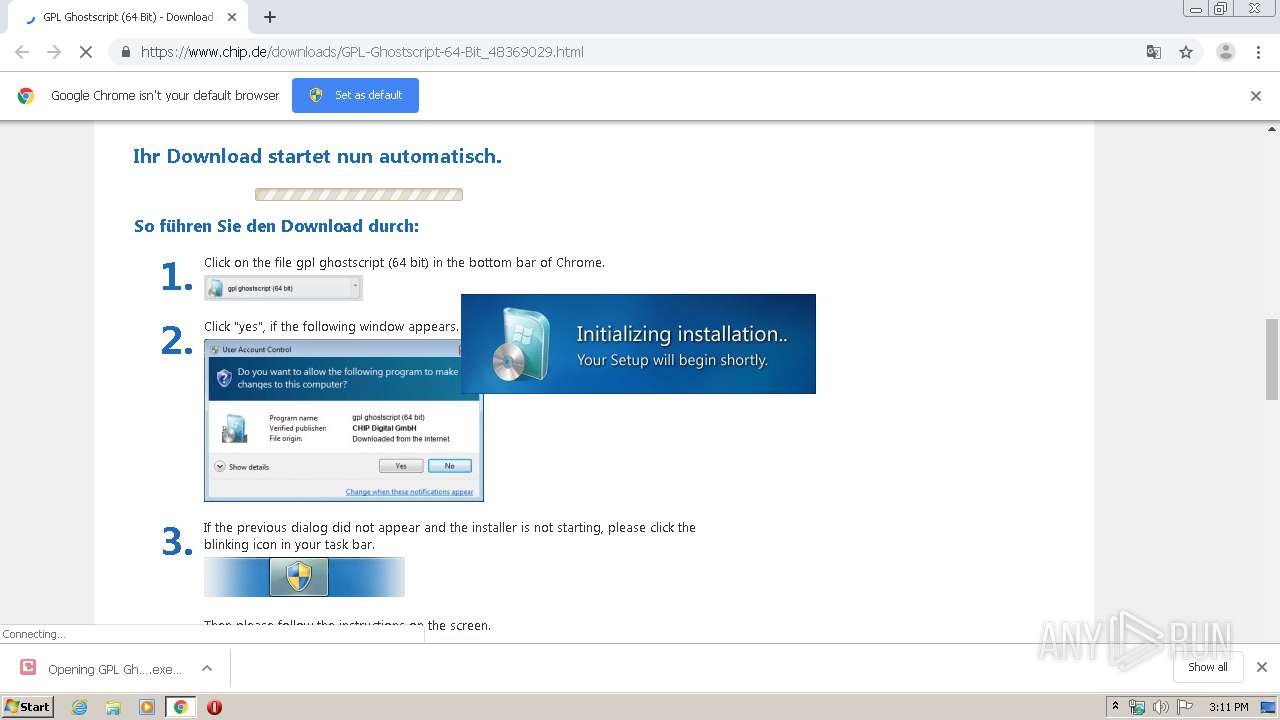Open Internet Explorer from taskbar

80,707
